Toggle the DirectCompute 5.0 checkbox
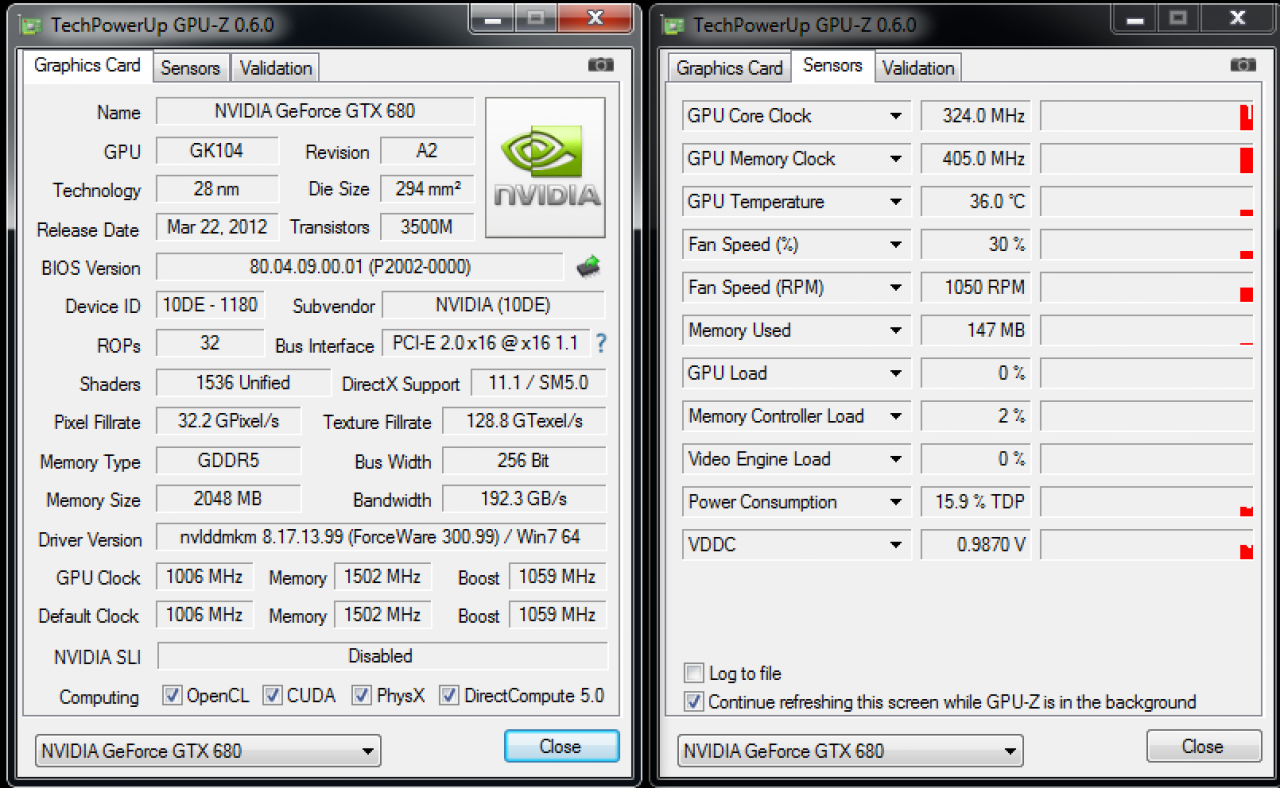 (x=449, y=695)
